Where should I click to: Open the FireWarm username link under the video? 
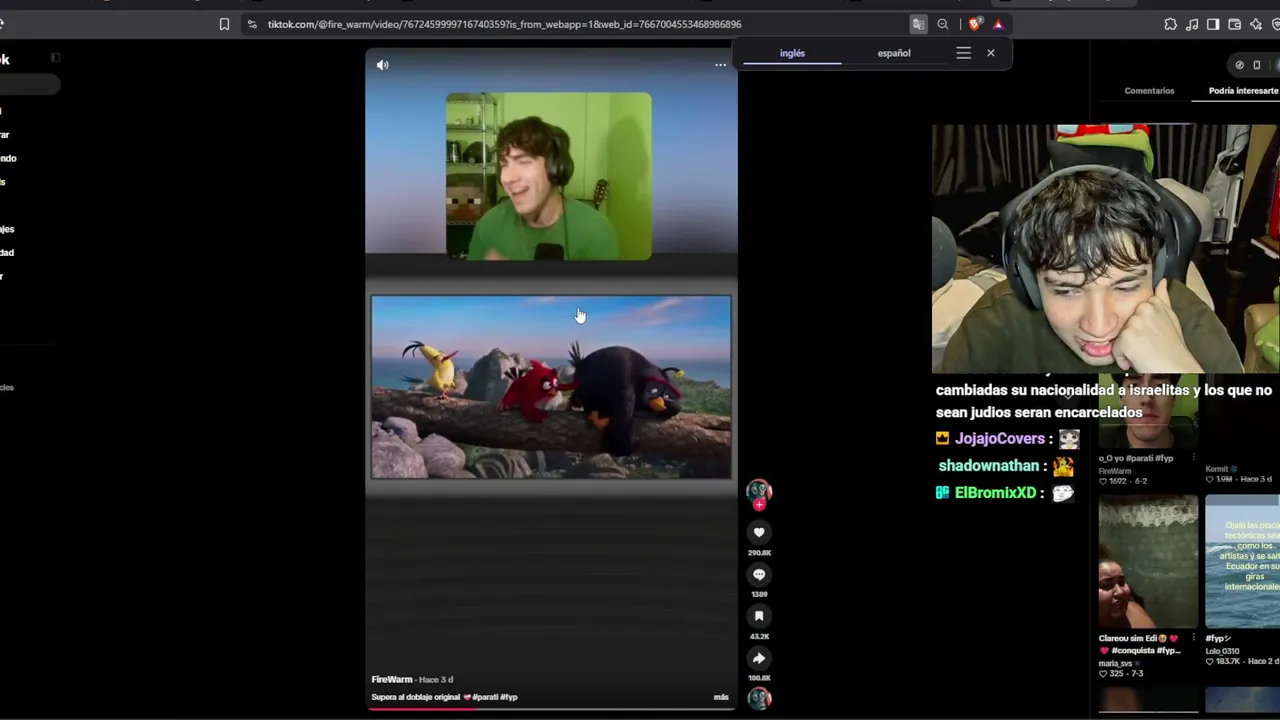click(x=392, y=680)
